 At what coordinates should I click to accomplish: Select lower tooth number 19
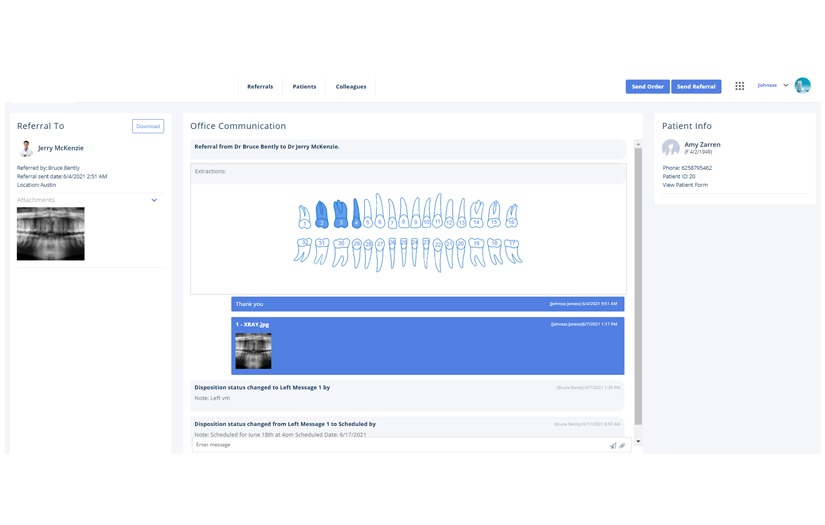click(477, 253)
